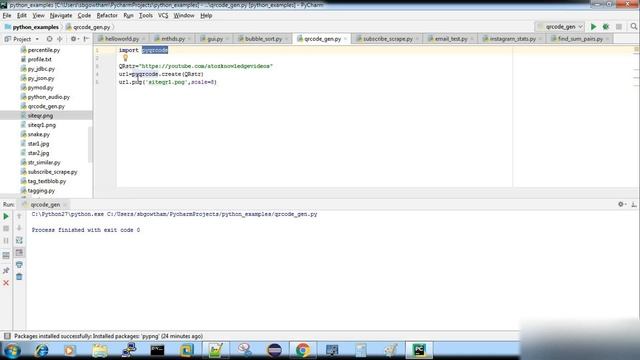Toggle tool window buttons in status bar
The height and width of the screenshot is (360, 640).
click(7, 336)
